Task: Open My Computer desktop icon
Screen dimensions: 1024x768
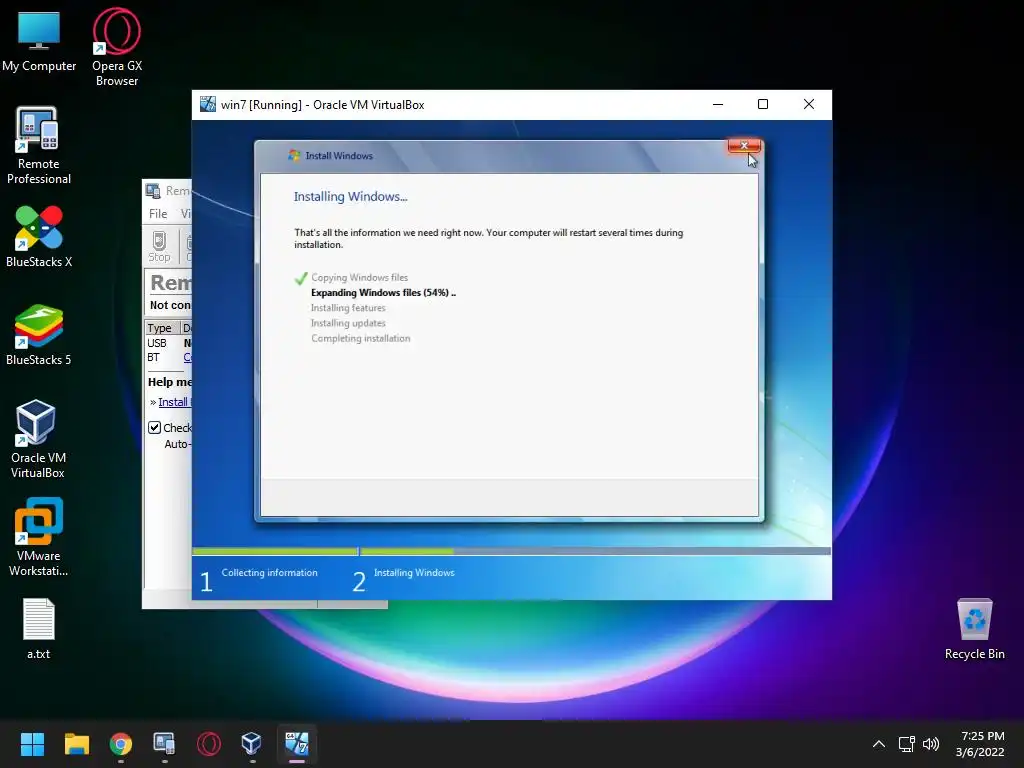Action: click(39, 41)
